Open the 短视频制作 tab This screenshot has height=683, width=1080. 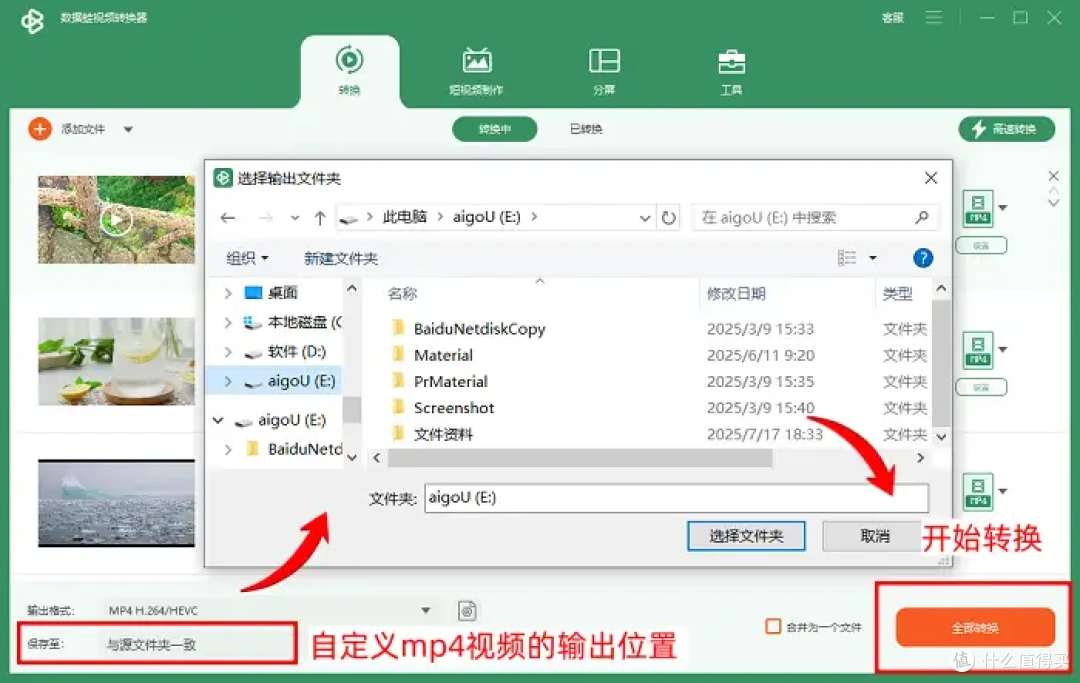(x=476, y=71)
